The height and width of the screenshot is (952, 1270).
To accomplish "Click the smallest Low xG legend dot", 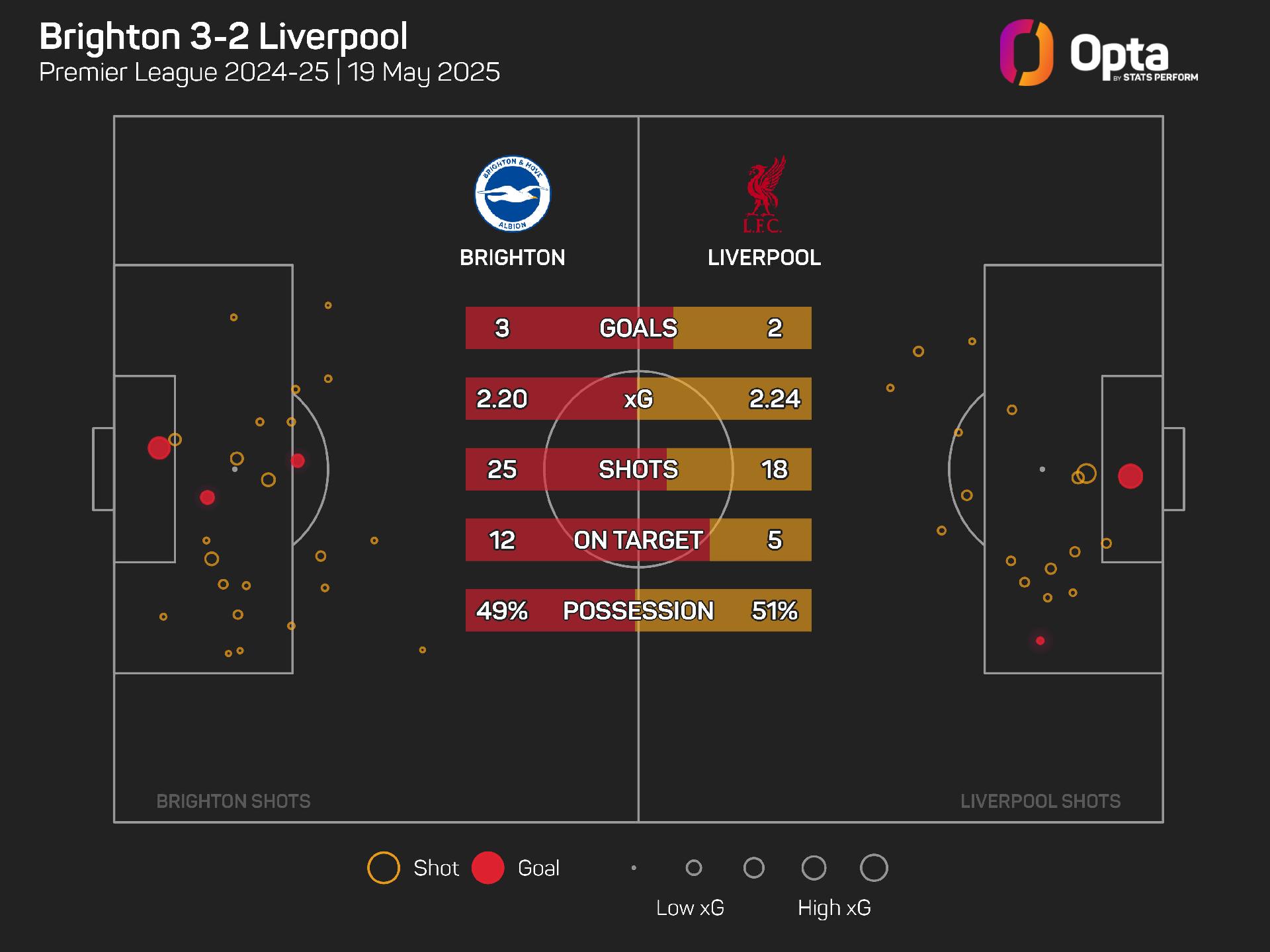I will (634, 868).
